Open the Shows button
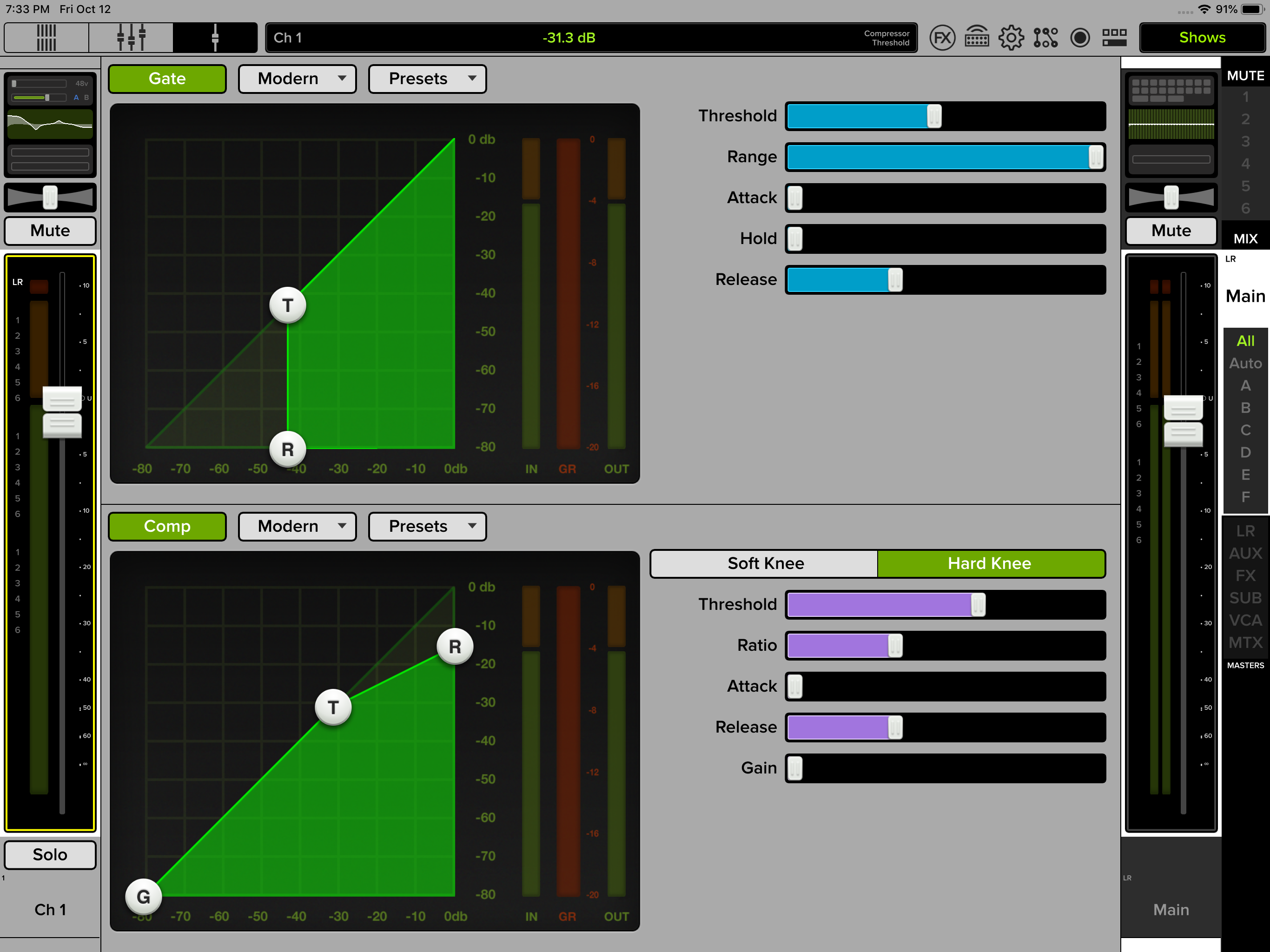Screen dimensions: 1270x952 [x=1202, y=38]
